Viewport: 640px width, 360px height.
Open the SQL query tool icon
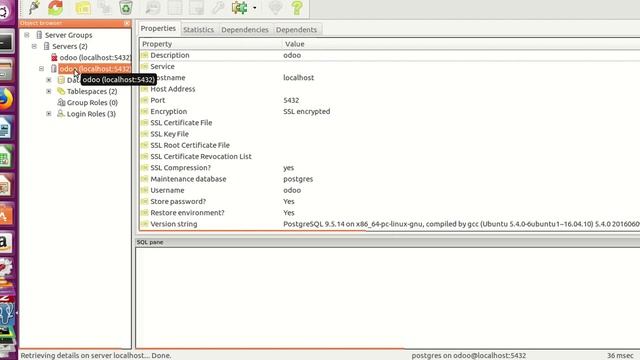point(153,8)
